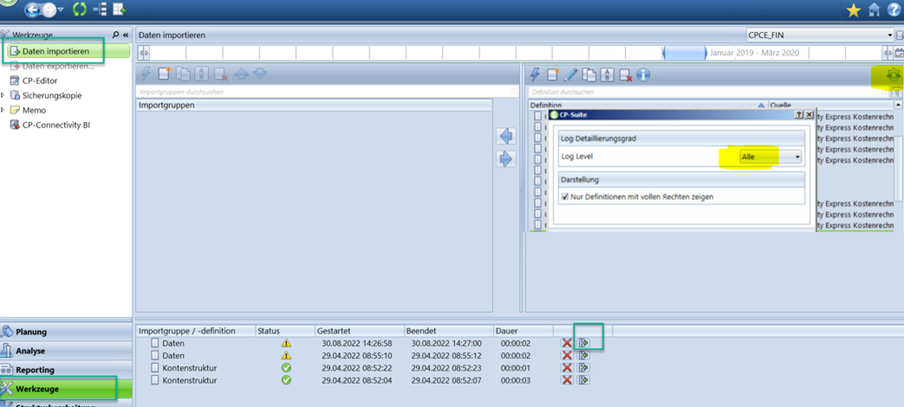Open the settings gear in definitions toolbar
The height and width of the screenshot is (407, 904).
[882, 74]
